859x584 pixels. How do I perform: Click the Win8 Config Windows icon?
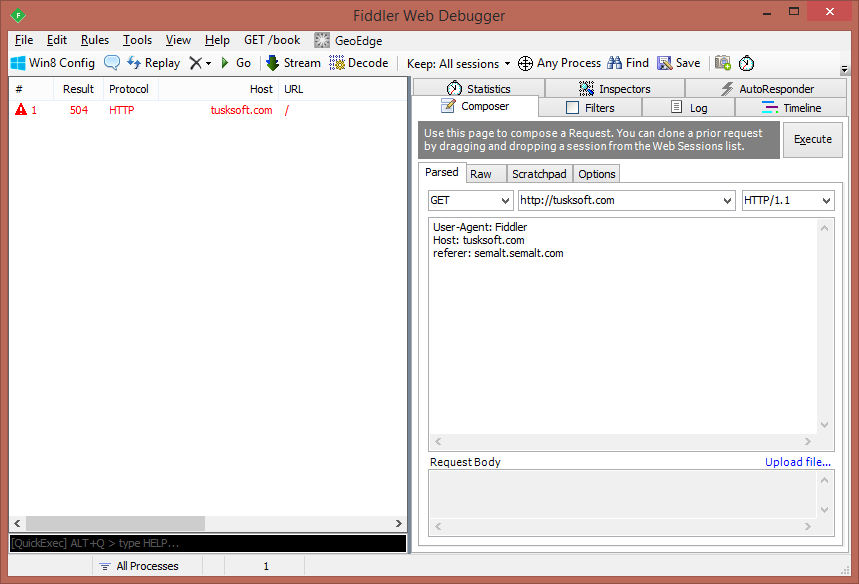click(18, 63)
